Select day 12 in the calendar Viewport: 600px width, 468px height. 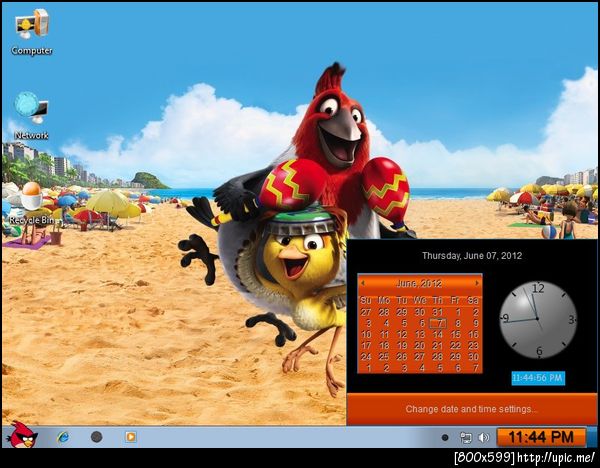[401, 334]
